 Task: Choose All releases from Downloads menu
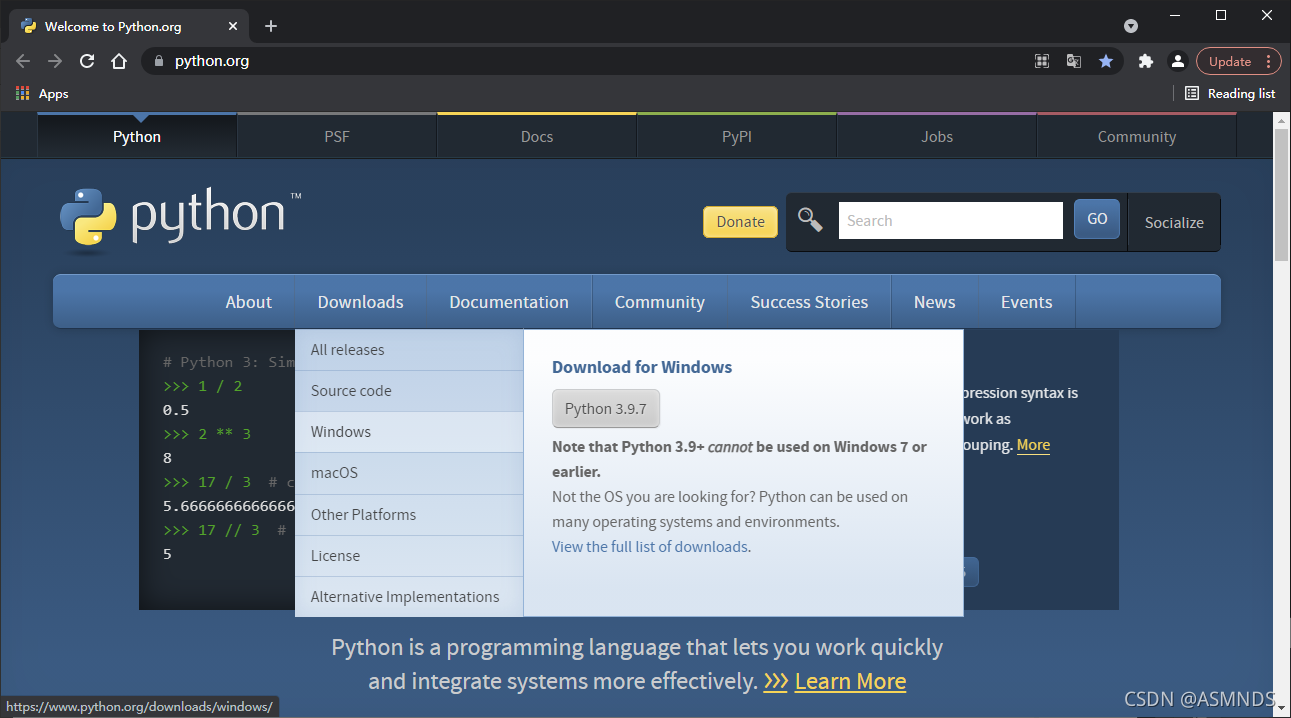[409, 350]
